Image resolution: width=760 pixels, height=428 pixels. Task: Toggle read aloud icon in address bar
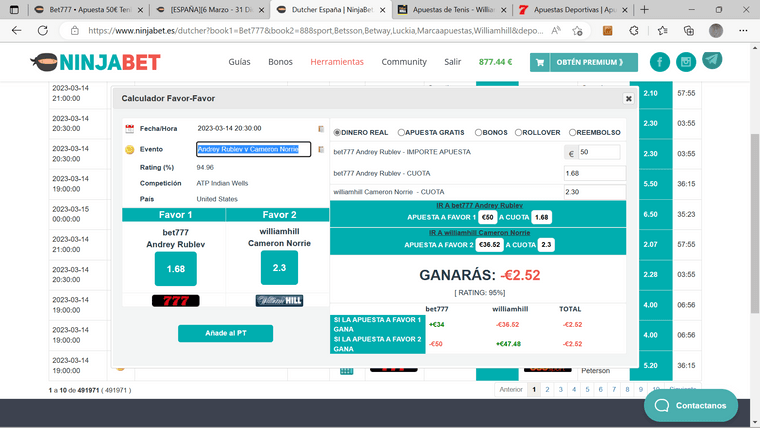tap(556, 31)
